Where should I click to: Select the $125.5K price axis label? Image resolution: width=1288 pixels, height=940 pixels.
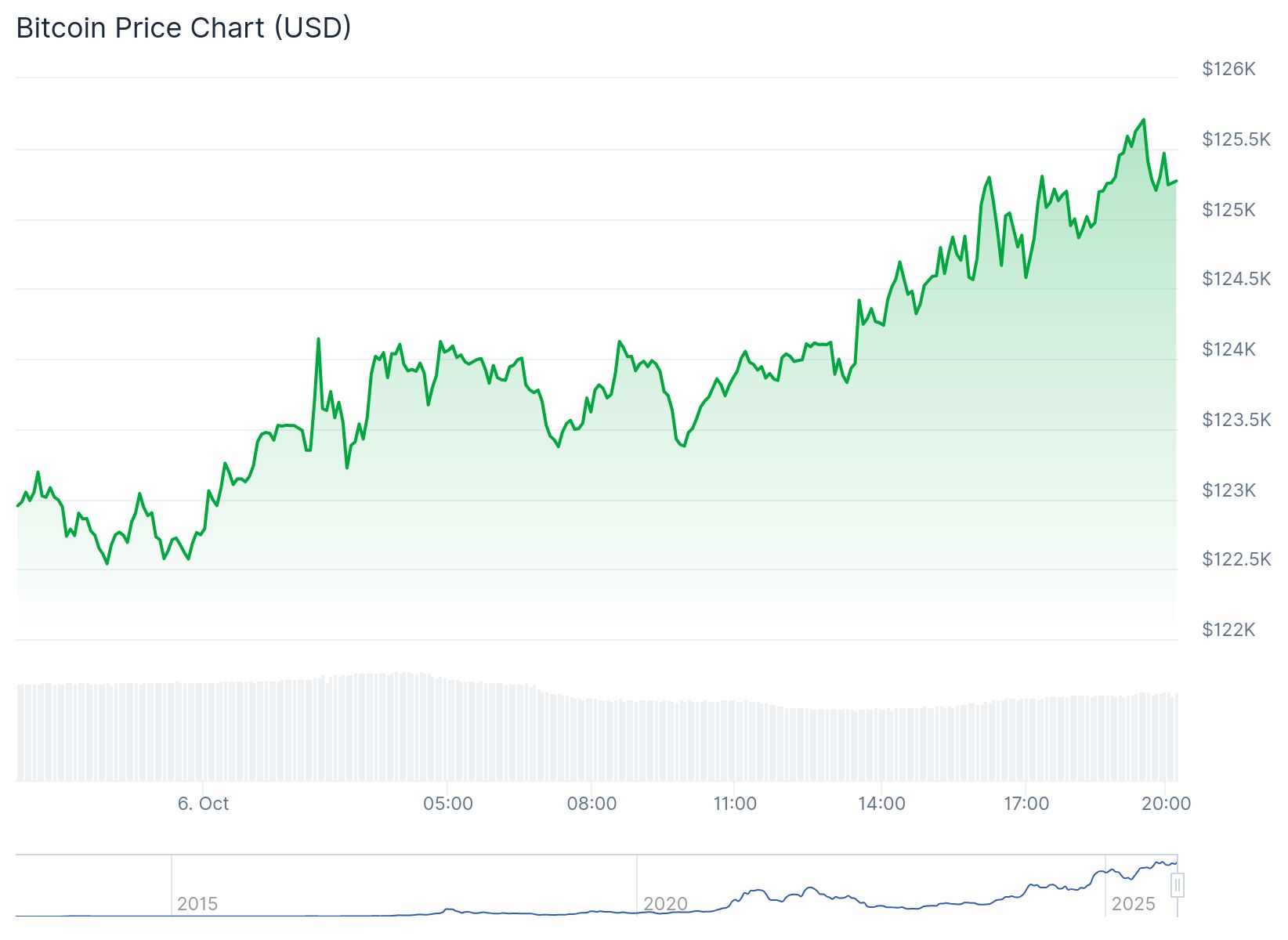[1236, 139]
